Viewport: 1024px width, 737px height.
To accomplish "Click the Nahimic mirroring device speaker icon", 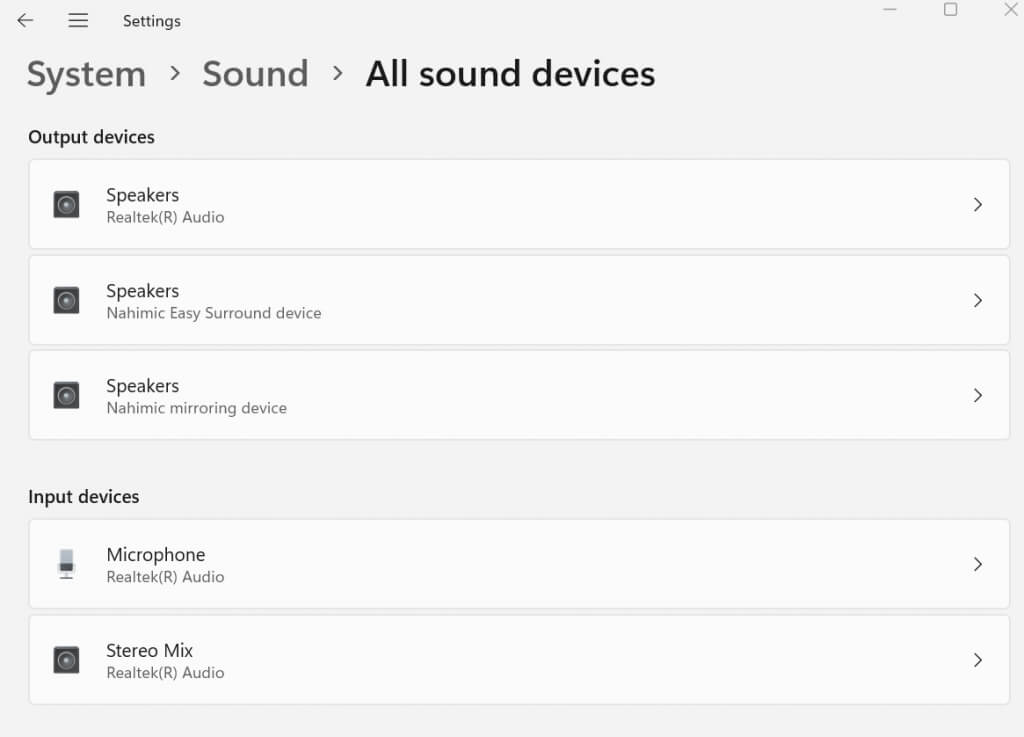I will click(x=66, y=395).
